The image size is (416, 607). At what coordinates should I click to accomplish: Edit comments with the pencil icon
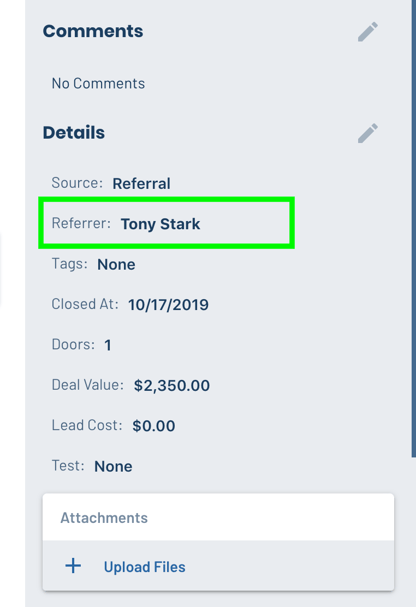click(x=368, y=32)
